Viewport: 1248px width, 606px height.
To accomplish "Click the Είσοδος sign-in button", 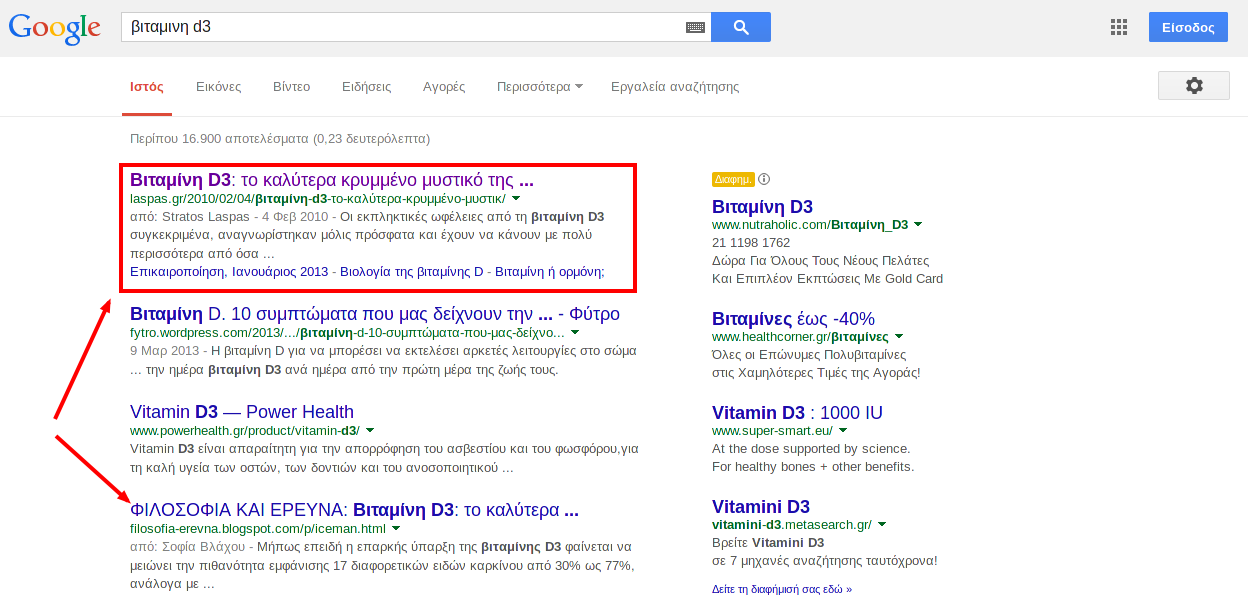I will pos(1188,27).
